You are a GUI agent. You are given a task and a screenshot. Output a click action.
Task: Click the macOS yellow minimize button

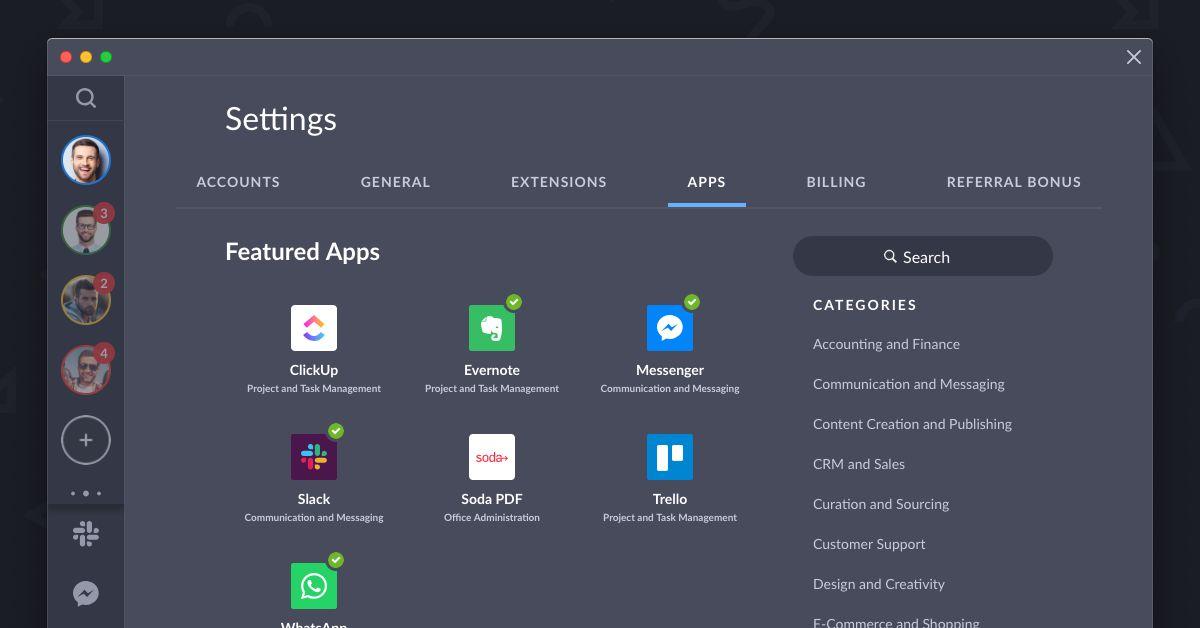coord(86,57)
